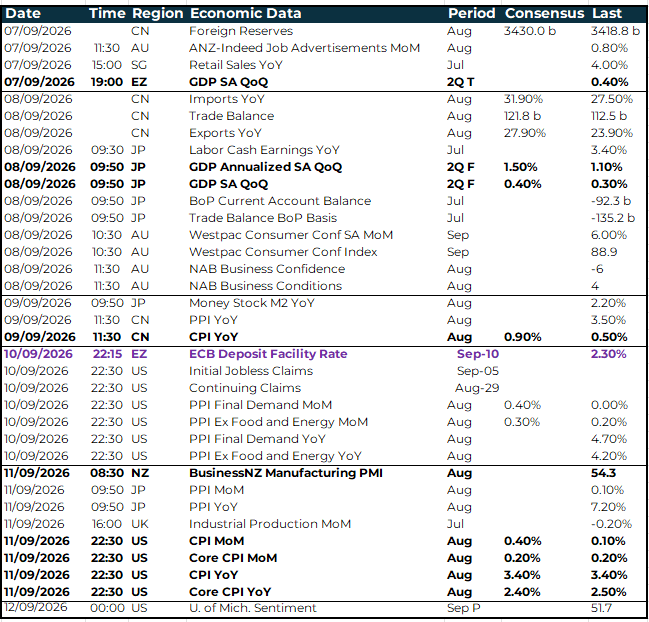
Task: Select 'Initial Jobless Claims' cell
Action: [x=251, y=371]
